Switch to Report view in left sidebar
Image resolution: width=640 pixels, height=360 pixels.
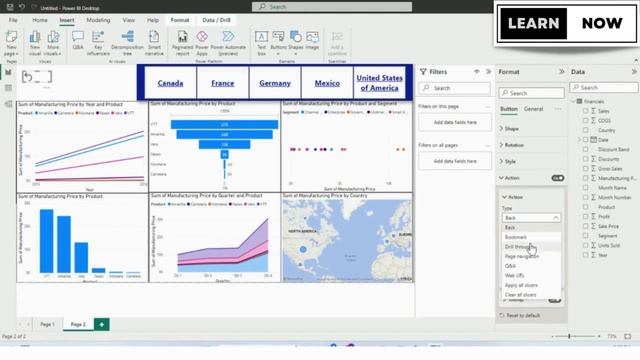tap(8, 72)
